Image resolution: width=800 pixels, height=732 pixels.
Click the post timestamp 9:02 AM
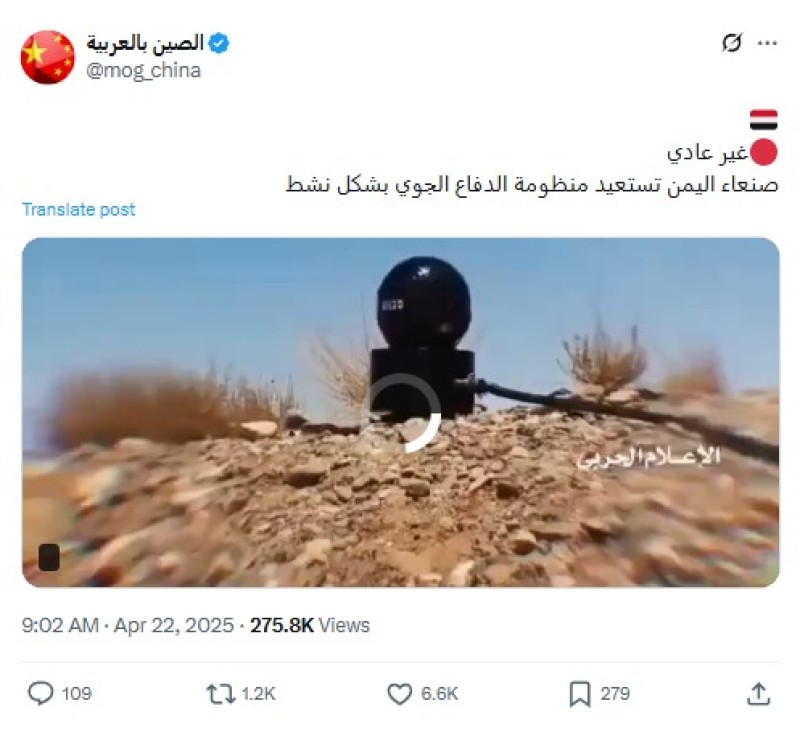60,625
